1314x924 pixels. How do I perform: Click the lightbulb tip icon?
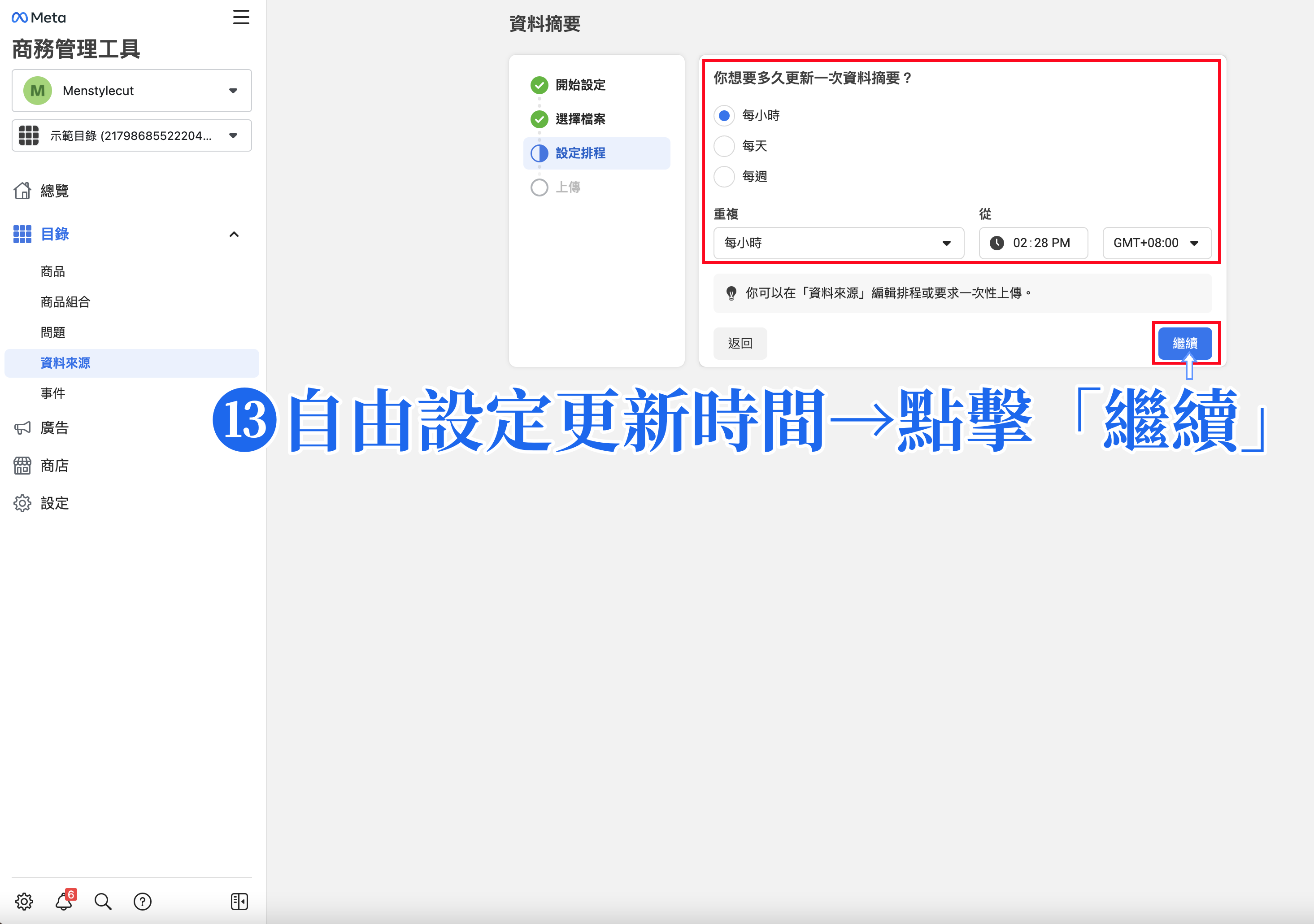click(x=731, y=293)
